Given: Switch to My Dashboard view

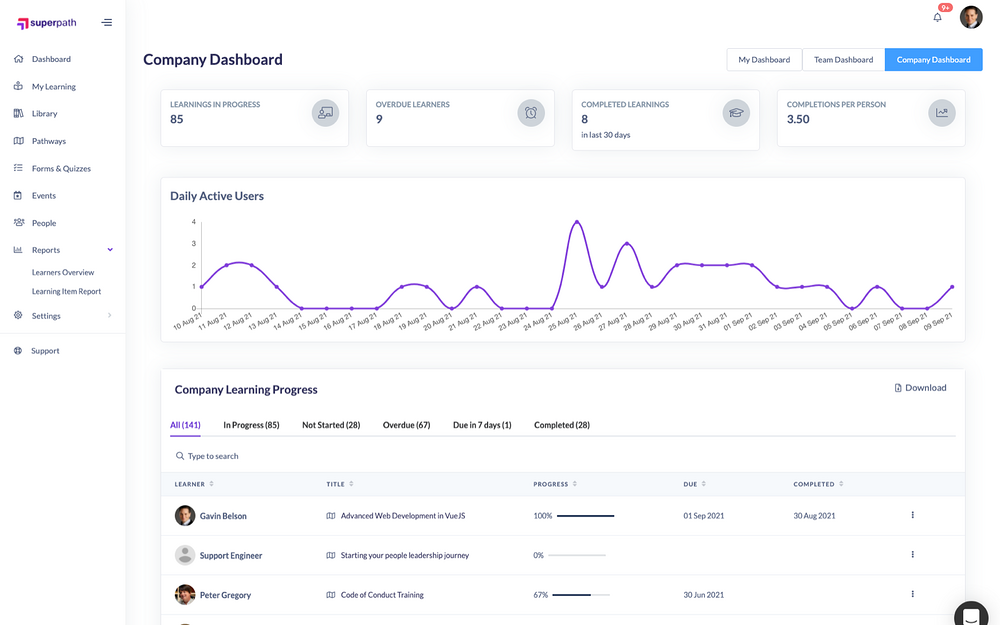Looking at the screenshot, I should 764,59.
